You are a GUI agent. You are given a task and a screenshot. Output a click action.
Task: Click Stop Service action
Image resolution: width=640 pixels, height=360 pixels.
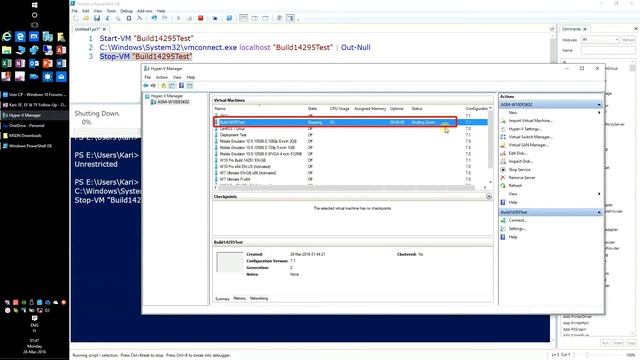click(519, 170)
